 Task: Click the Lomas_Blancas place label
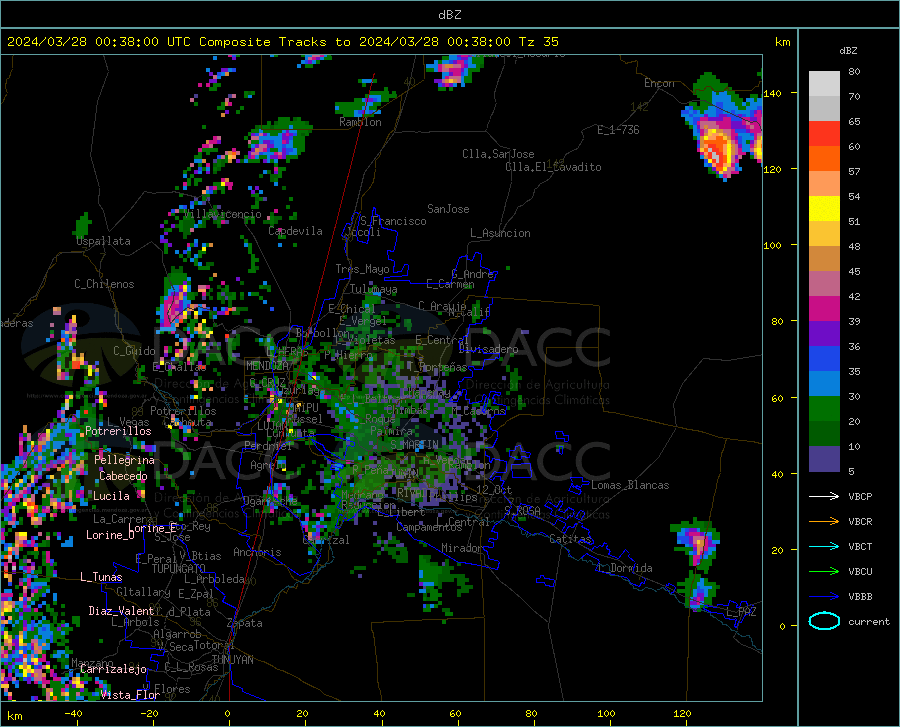630,485
